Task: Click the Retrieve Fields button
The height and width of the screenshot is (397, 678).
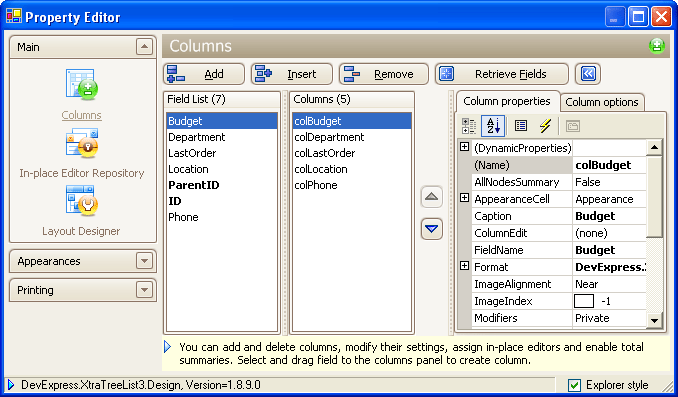Action: [x=502, y=74]
